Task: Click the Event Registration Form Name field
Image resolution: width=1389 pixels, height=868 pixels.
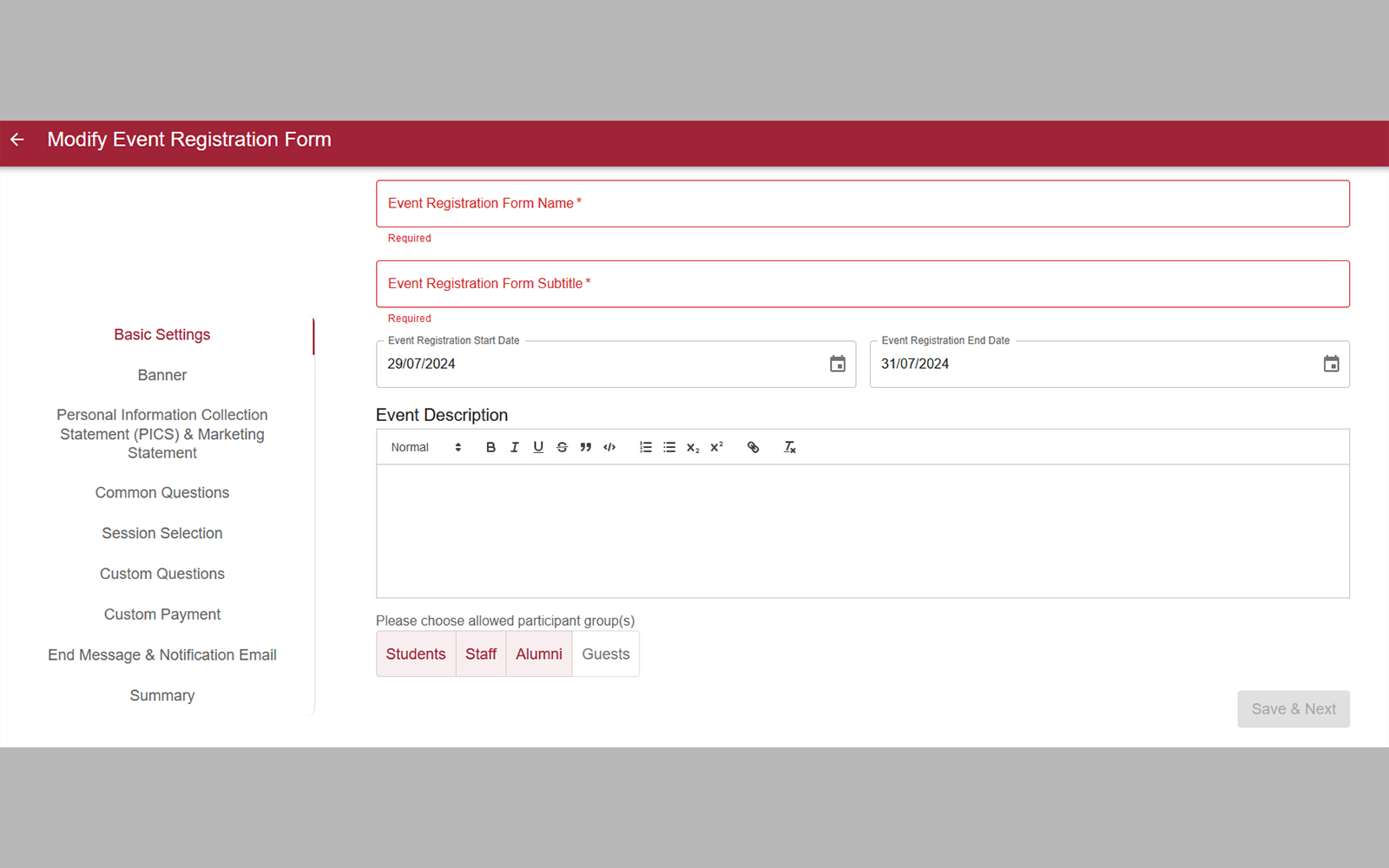Action: [x=862, y=204]
